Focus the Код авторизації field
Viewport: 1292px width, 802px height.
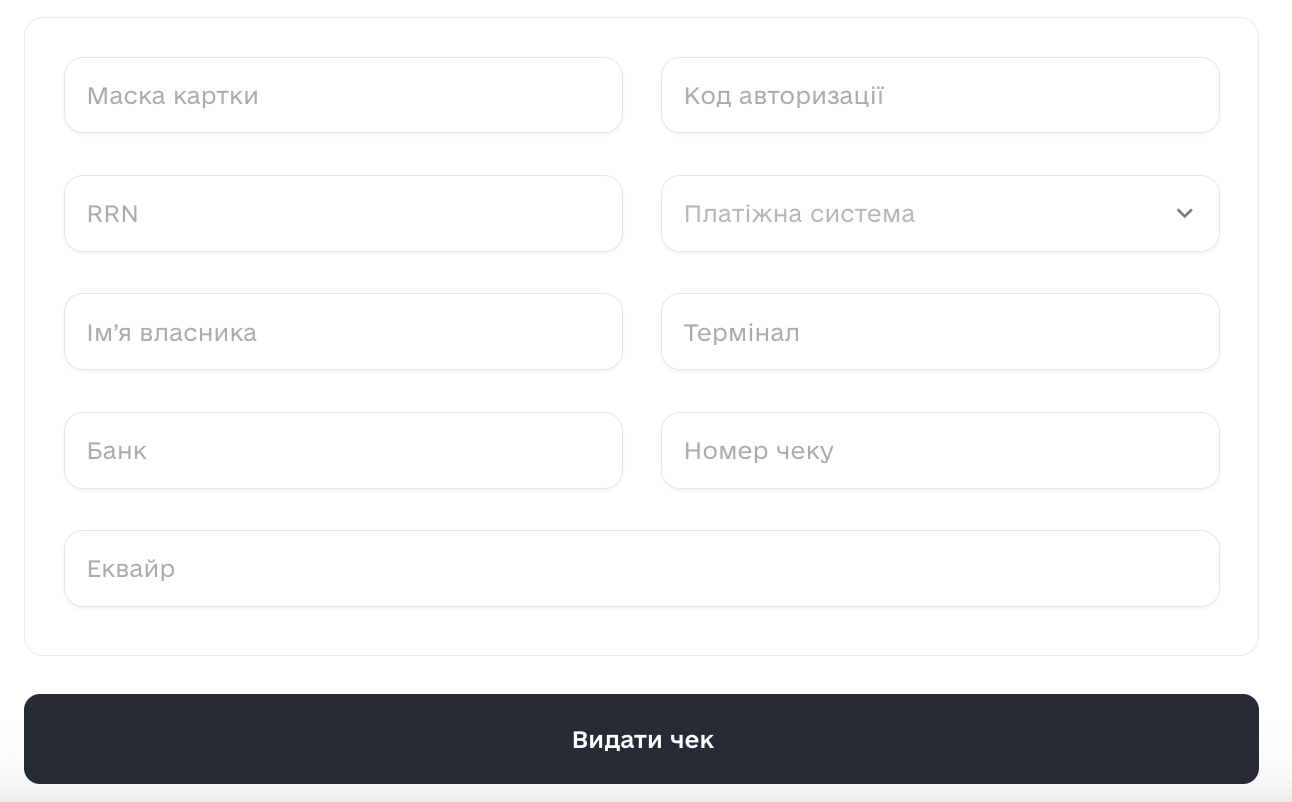[x=940, y=96]
